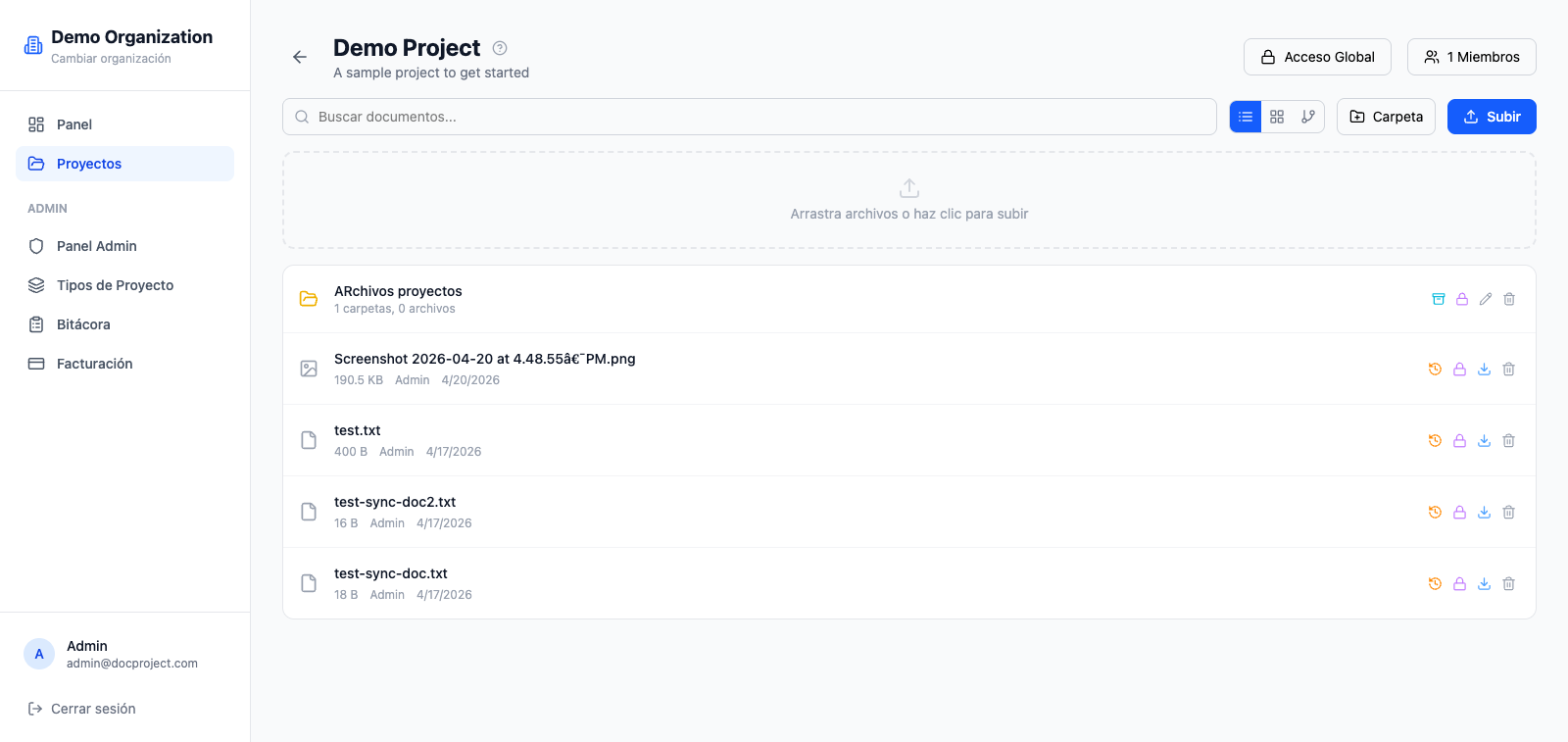Download test-sync-doc2.txt

1484,513
